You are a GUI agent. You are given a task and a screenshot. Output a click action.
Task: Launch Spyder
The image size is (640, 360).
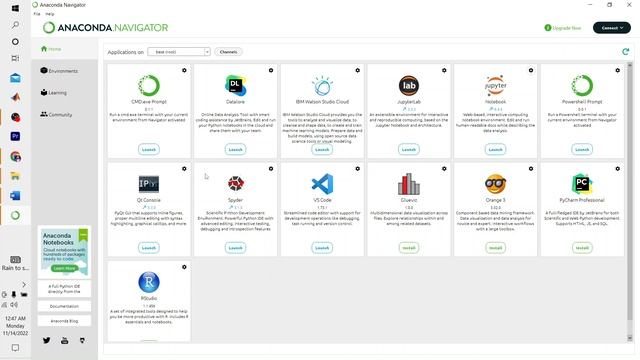pos(236,248)
